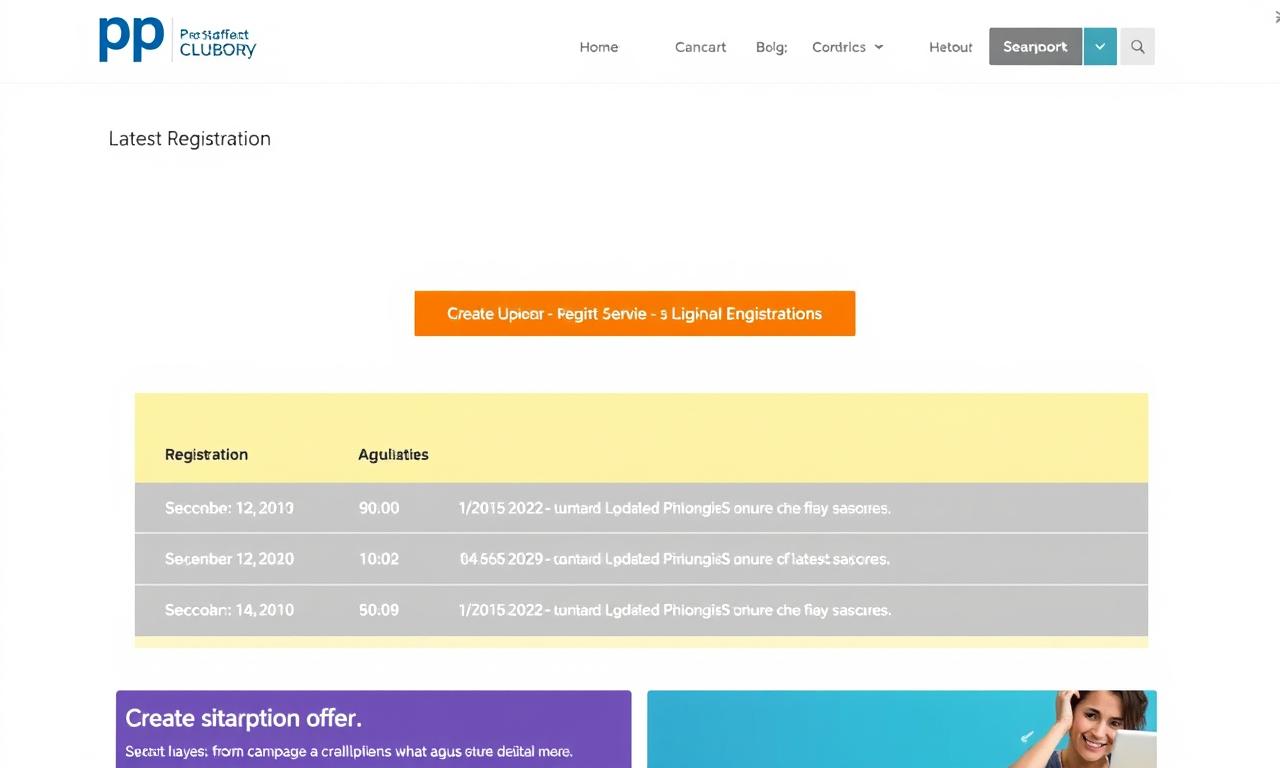Open the description in the 90.00 row

[674, 508]
